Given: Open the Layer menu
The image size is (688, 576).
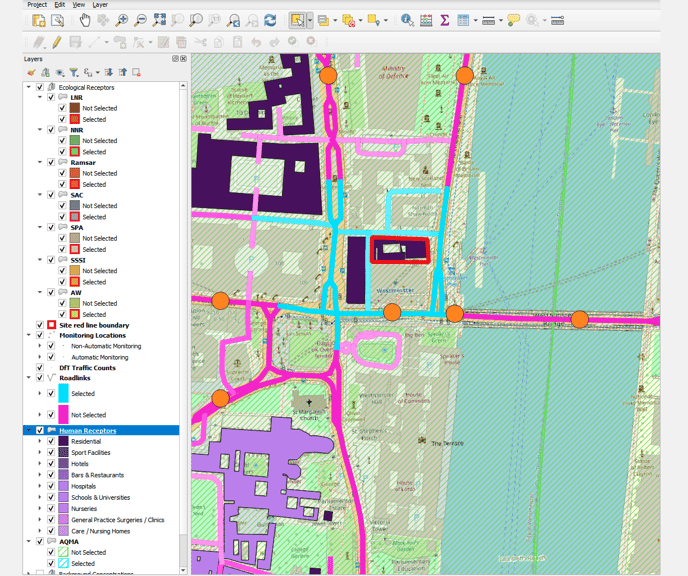Looking at the screenshot, I should [100, 5].
